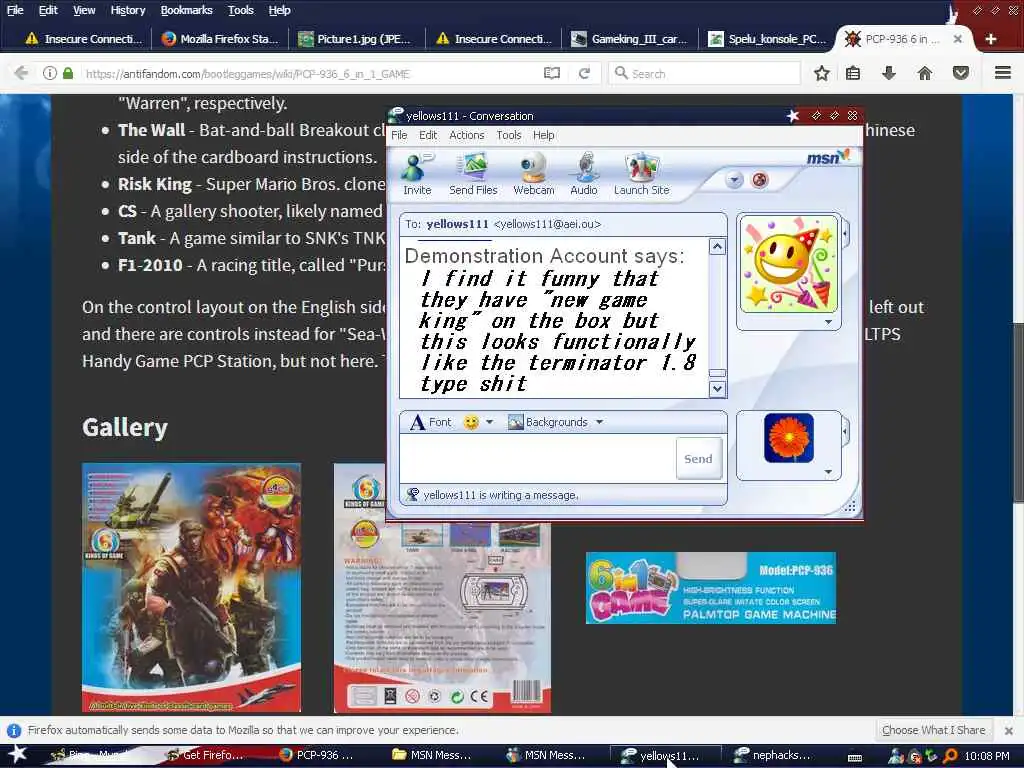Close the PCP-936 6 in 1 tab
Screen dimensions: 1024x768
957,39
